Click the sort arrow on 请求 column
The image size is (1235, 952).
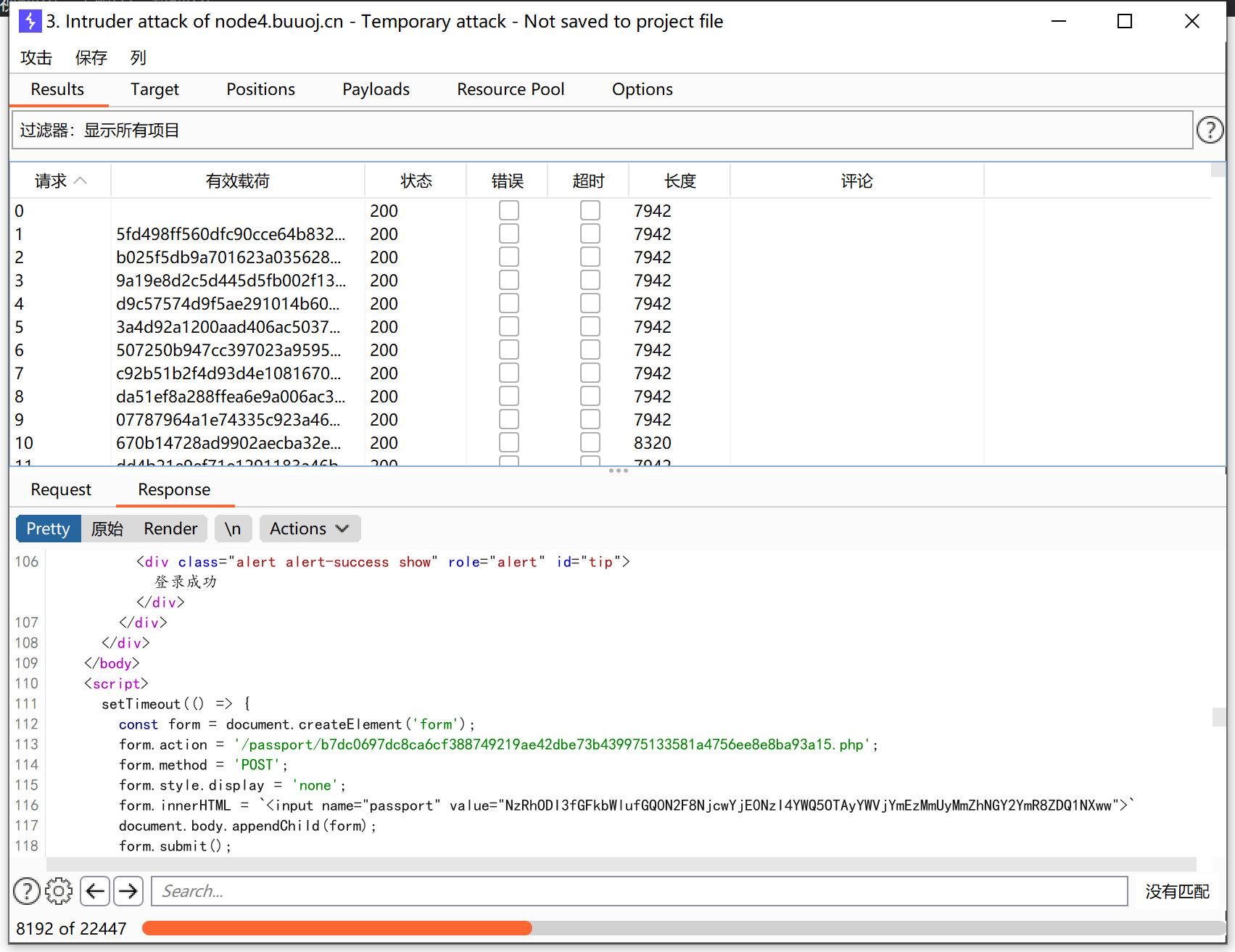80,181
